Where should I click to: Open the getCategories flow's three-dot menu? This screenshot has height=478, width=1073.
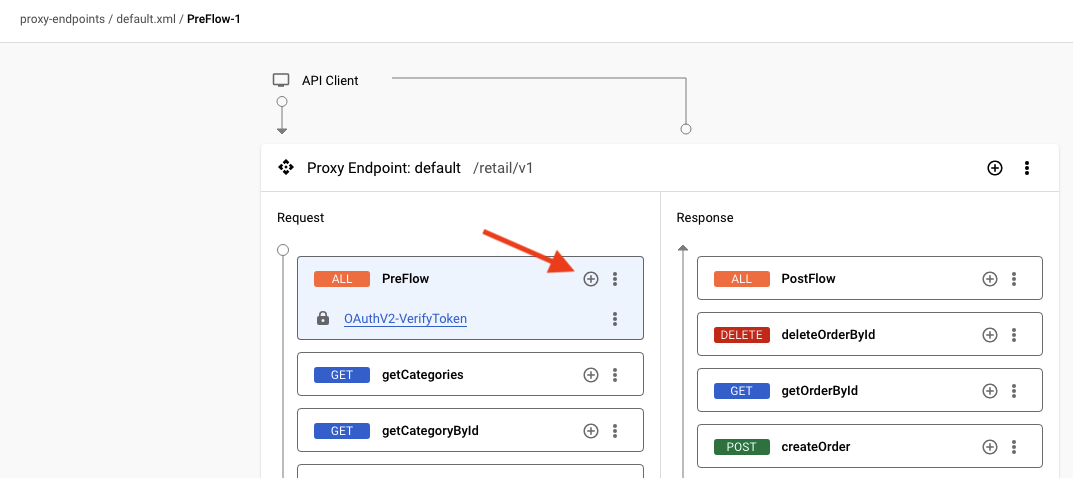pos(615,375)
